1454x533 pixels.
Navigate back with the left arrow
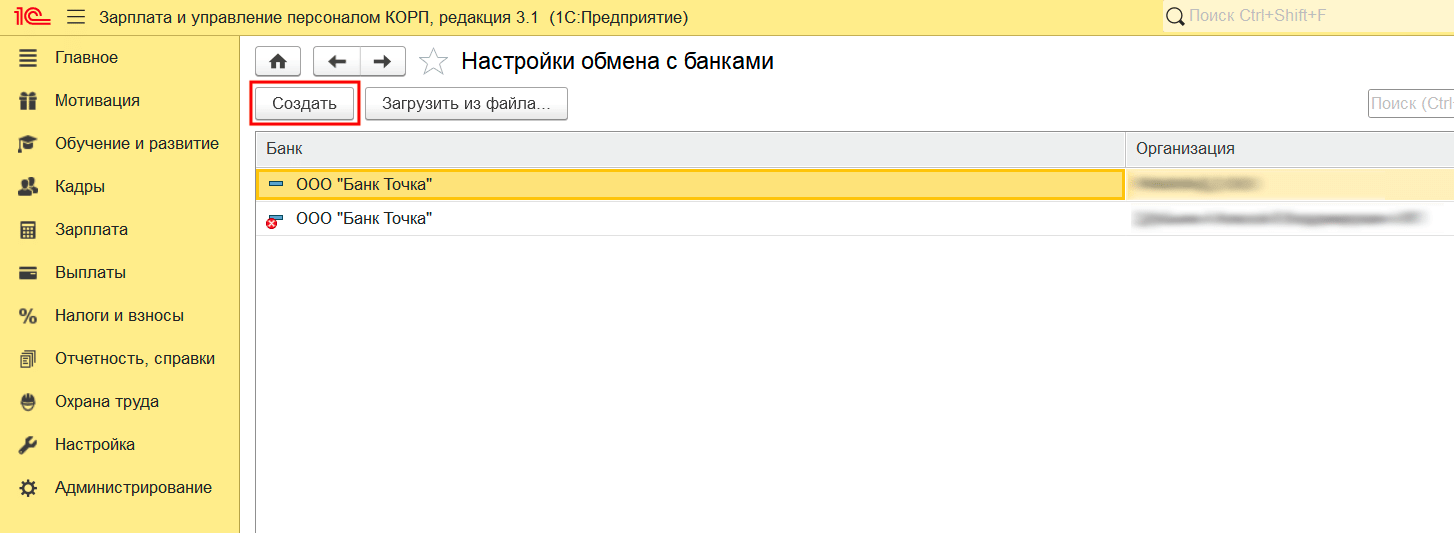(336, 62)
